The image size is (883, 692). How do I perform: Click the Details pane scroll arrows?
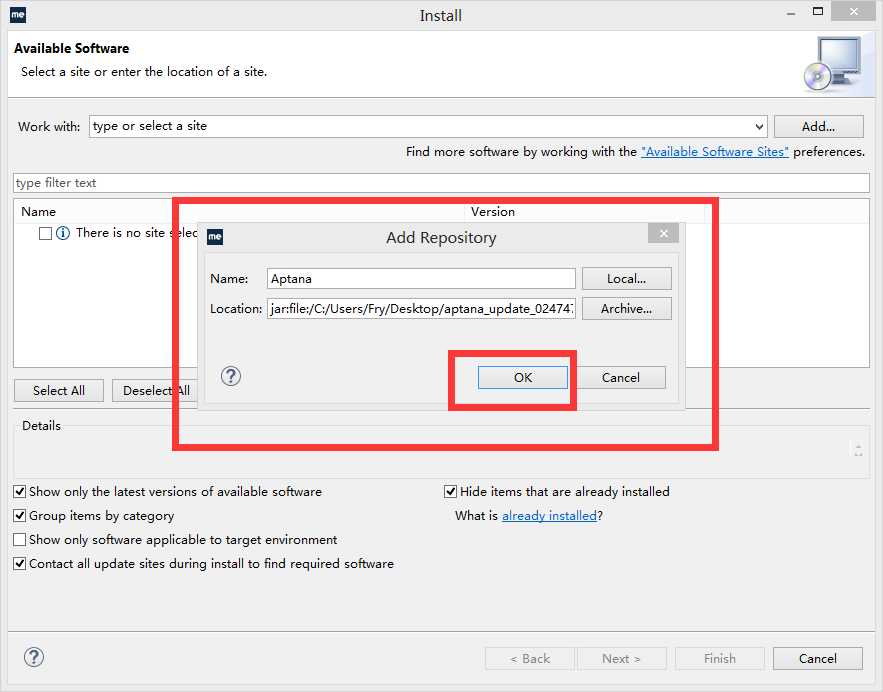tap(858, 450)
